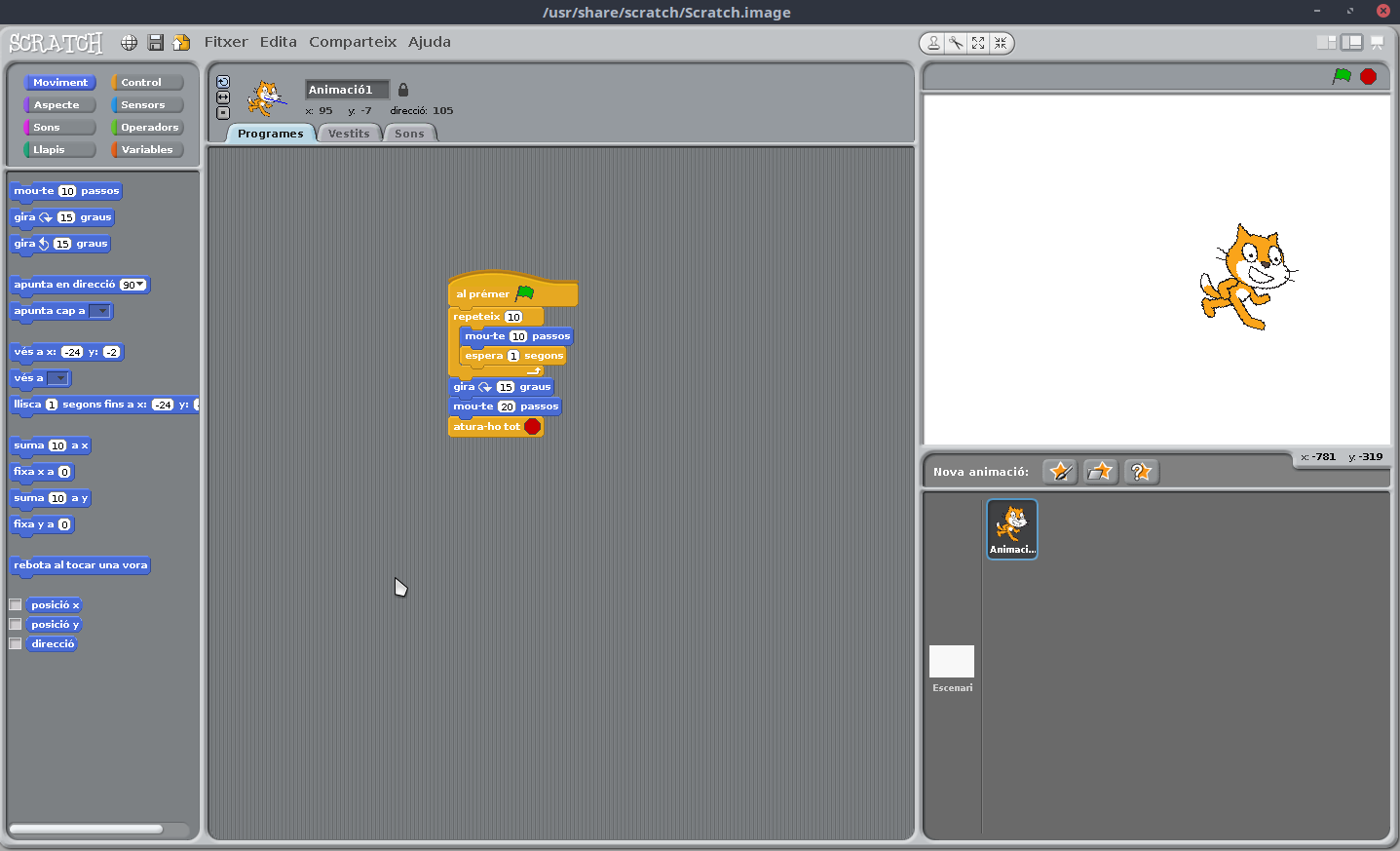Screen dimensions: 1400x851
Task: Click the globe language icon
Action: point(129,43)
